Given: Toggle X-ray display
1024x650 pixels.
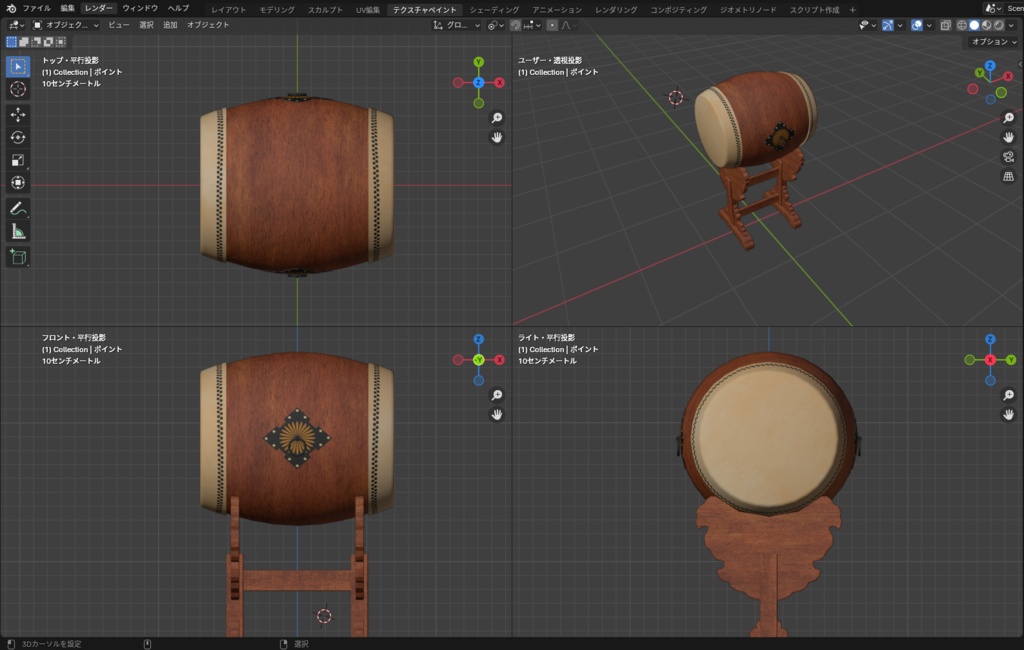Looking at the screenshot, I should coord(945,25).
